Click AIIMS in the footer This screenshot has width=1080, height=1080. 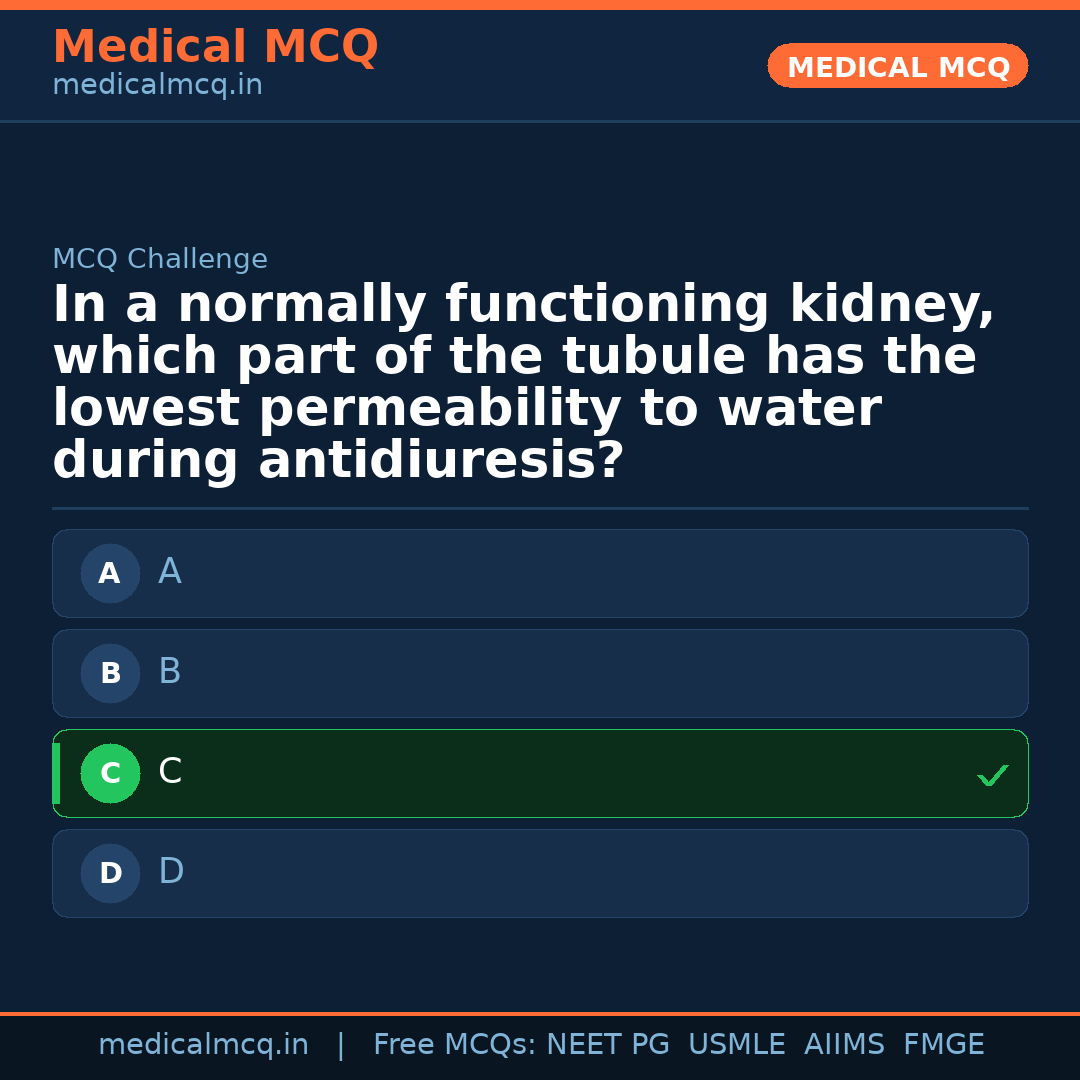pos(844,1045)
